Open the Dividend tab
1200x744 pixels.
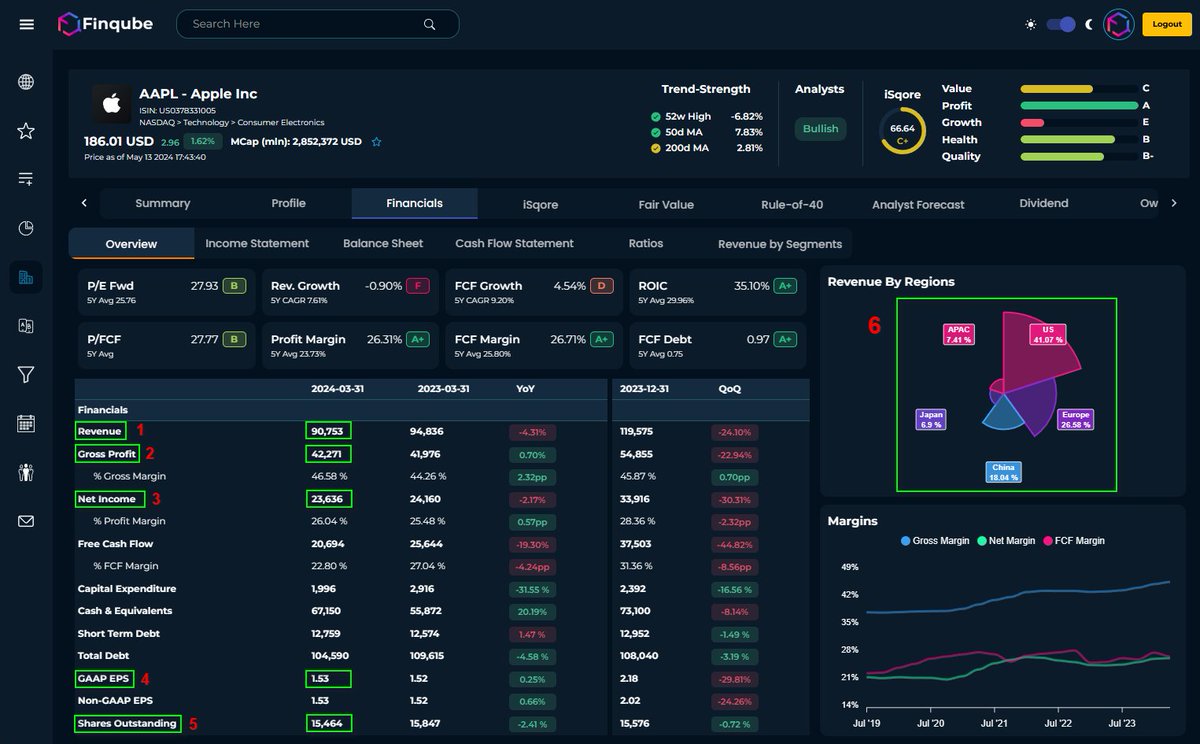[1044, 203]
